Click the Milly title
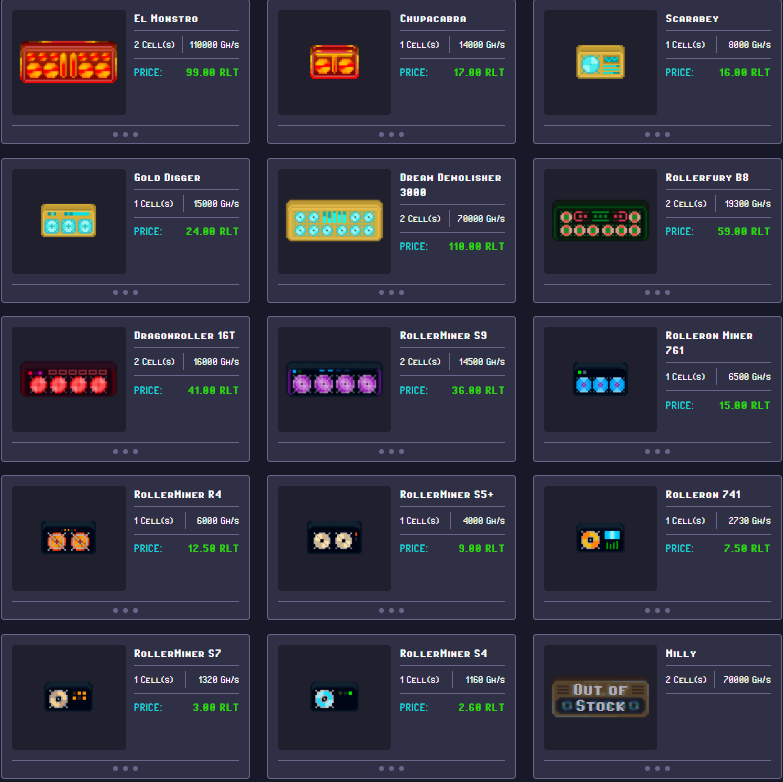 click(681, 653)
